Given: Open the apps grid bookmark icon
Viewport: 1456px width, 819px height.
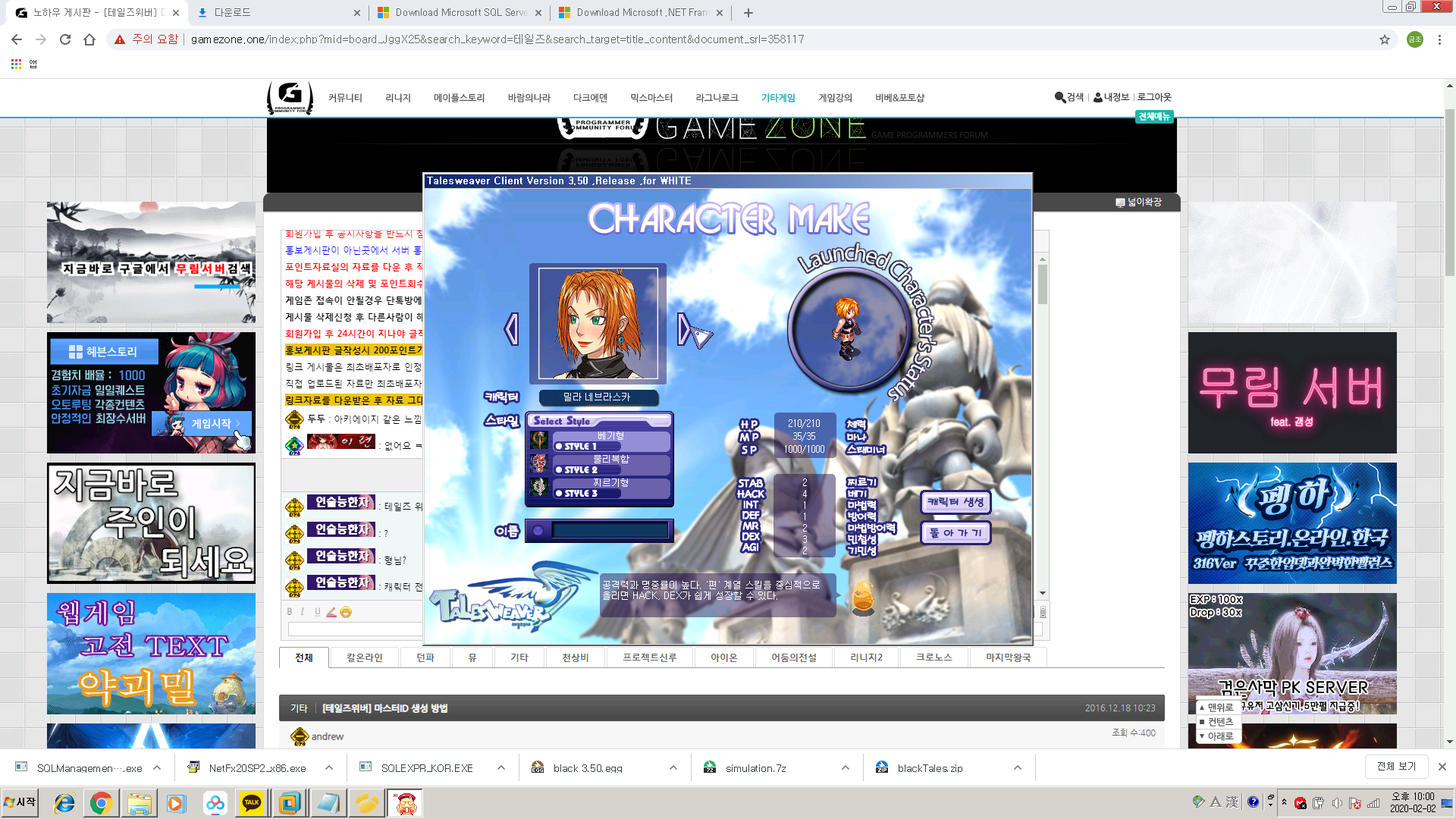Looking at the screenshot, I should 16,64.
